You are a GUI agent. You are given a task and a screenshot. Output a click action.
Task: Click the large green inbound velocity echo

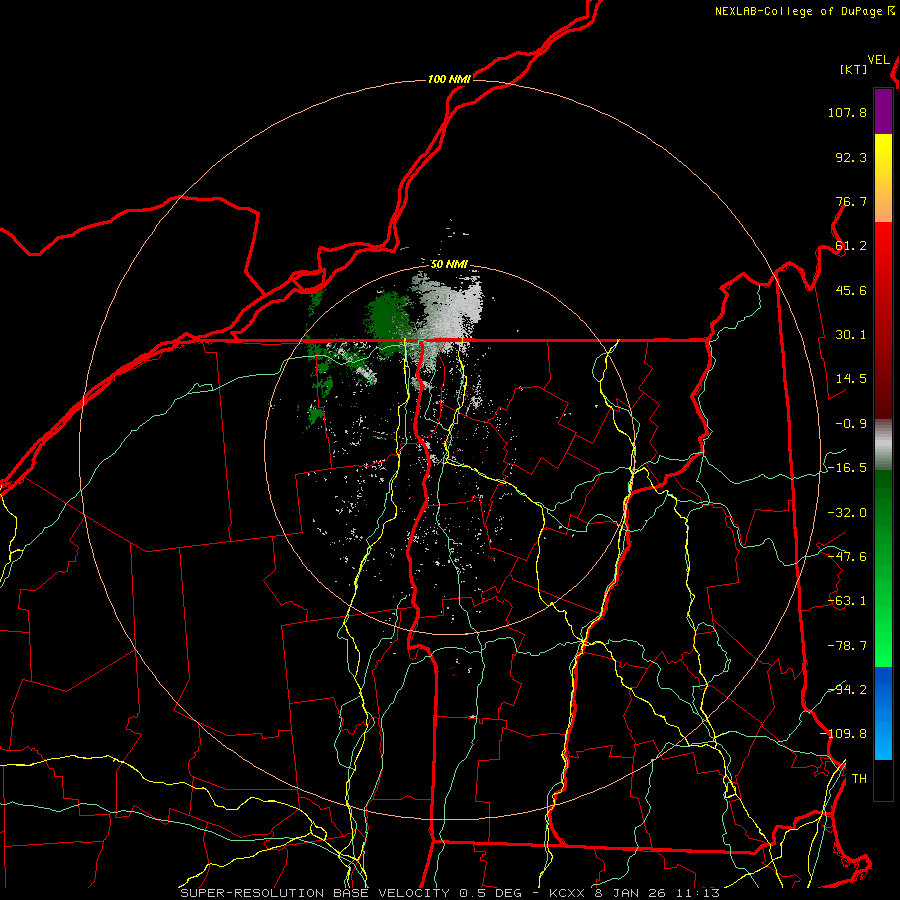point(387,319)
